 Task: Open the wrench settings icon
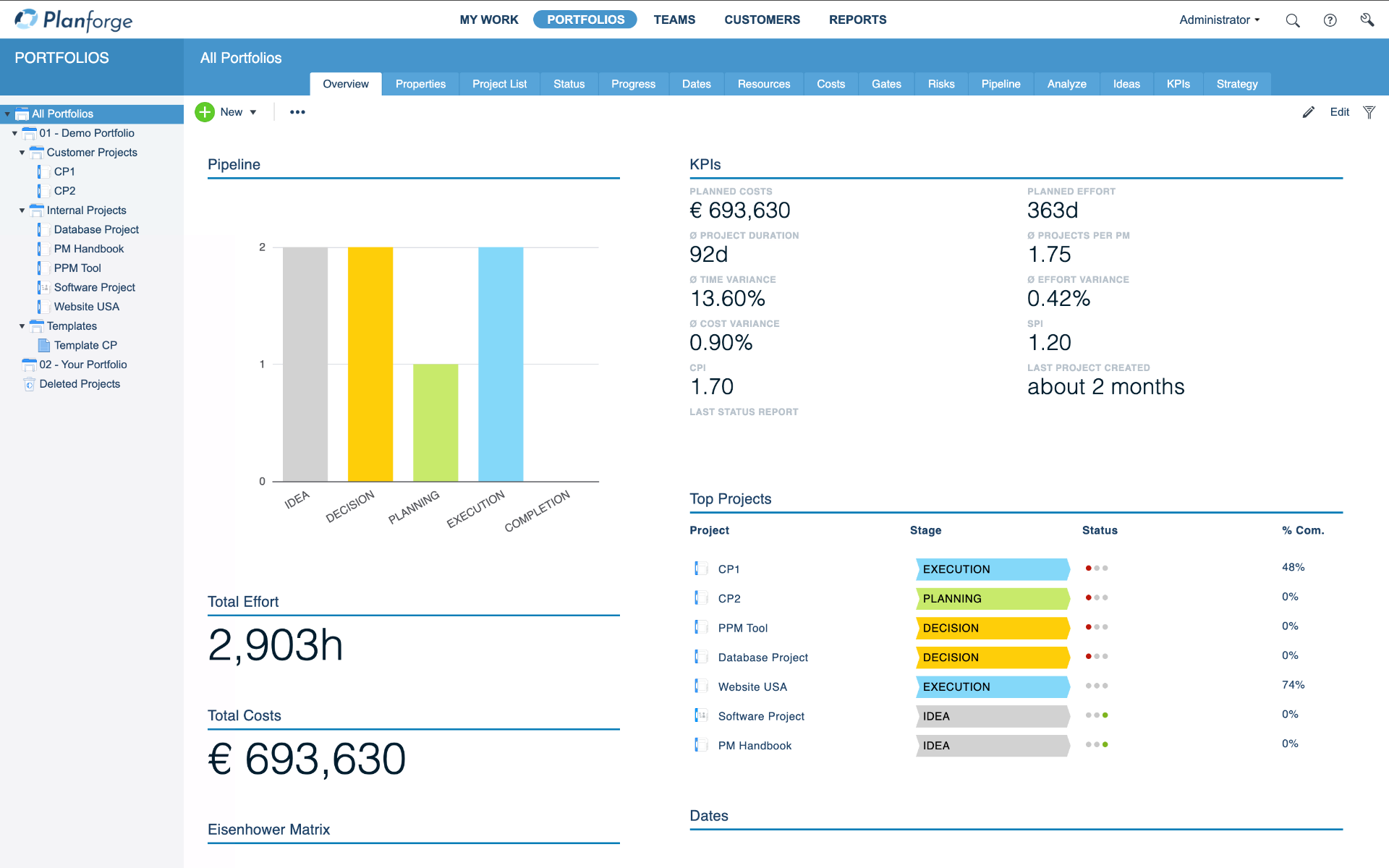tap(1367, 20)
